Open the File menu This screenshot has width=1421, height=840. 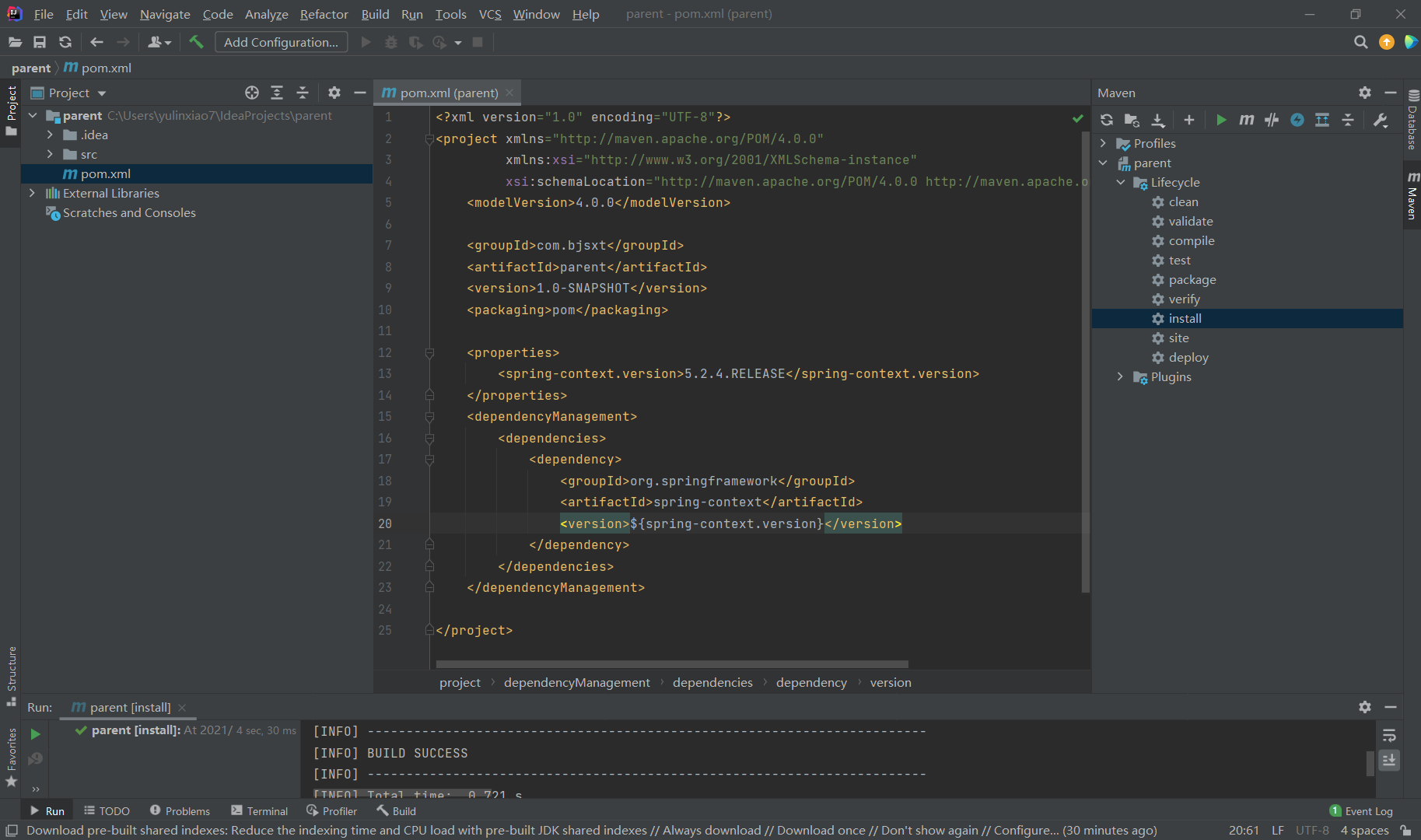coord(44,14)
